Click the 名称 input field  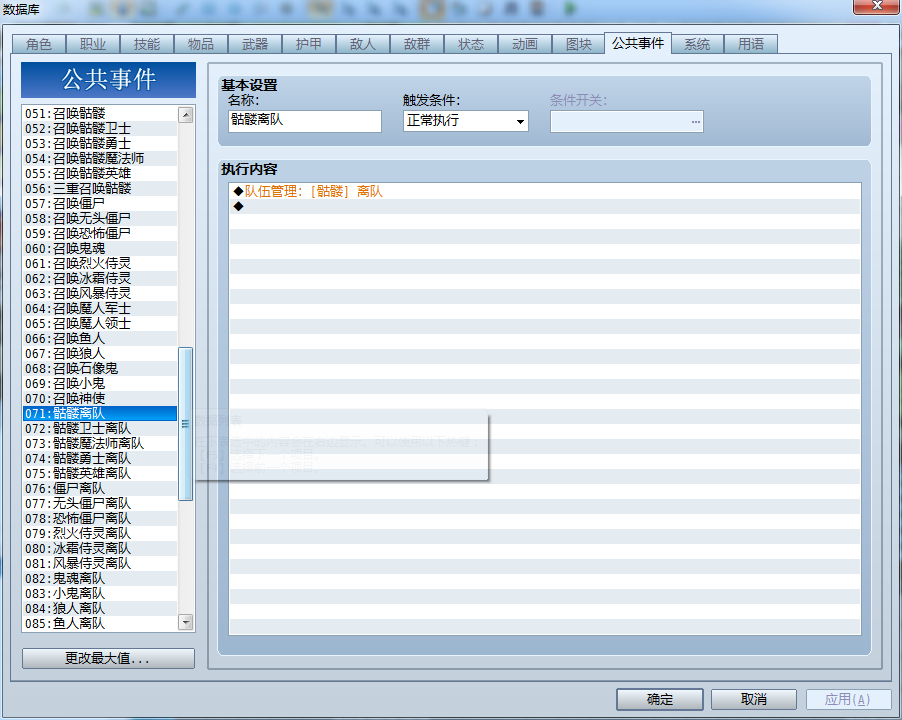pyautogui.click(x=304, y=121)
